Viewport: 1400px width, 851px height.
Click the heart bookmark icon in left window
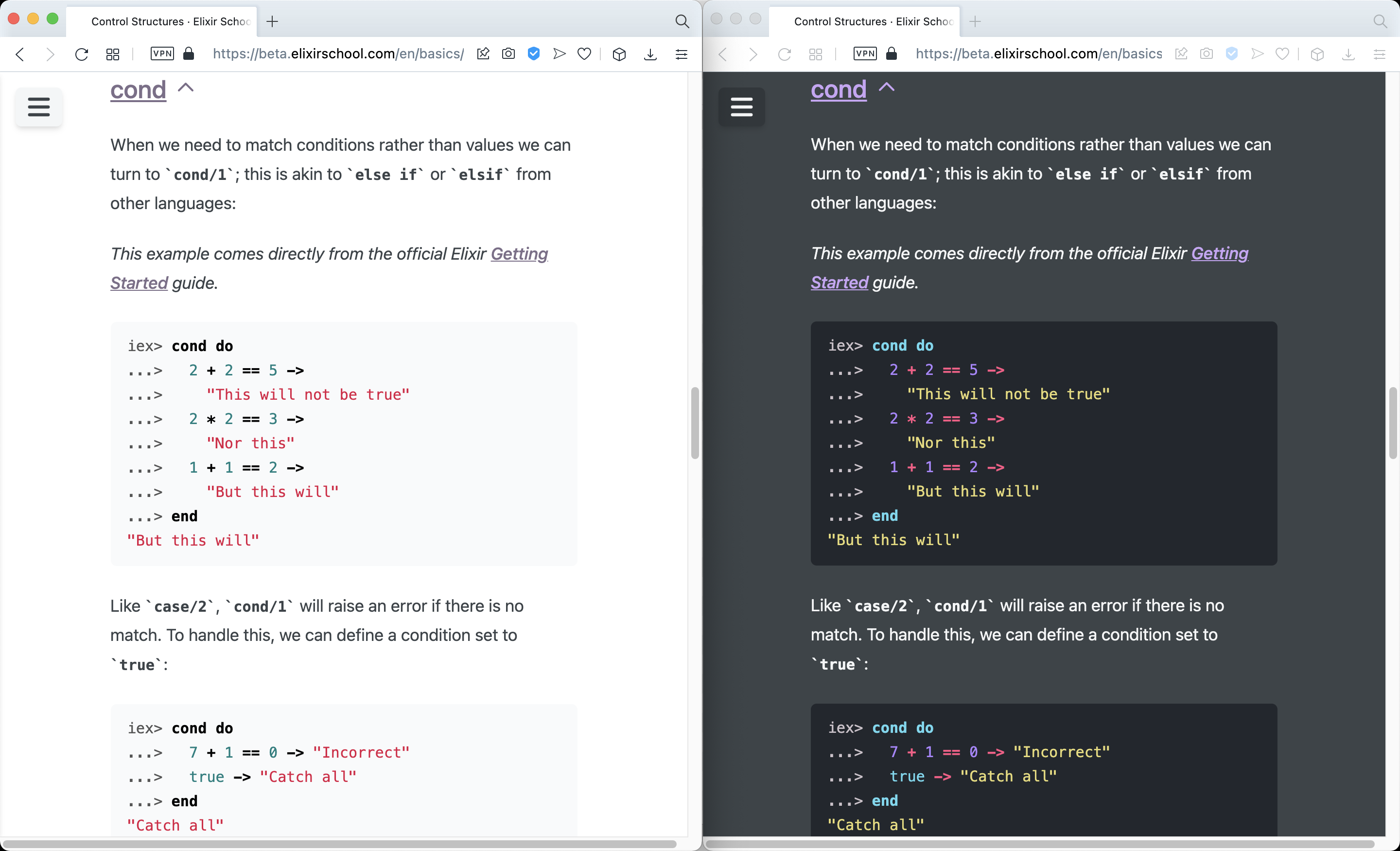tap(584, 54)
